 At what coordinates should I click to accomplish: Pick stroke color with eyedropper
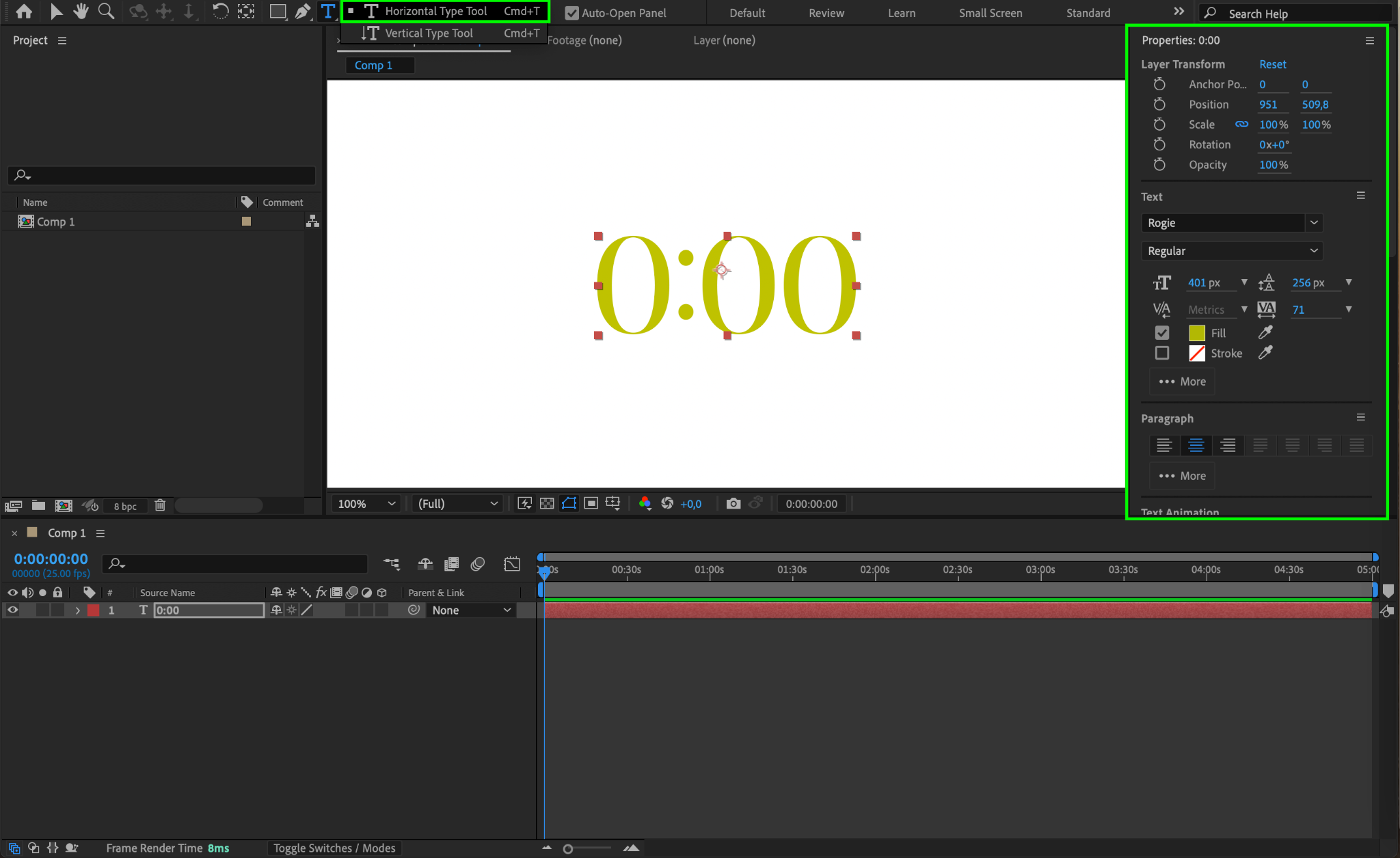click(1265, 353)
